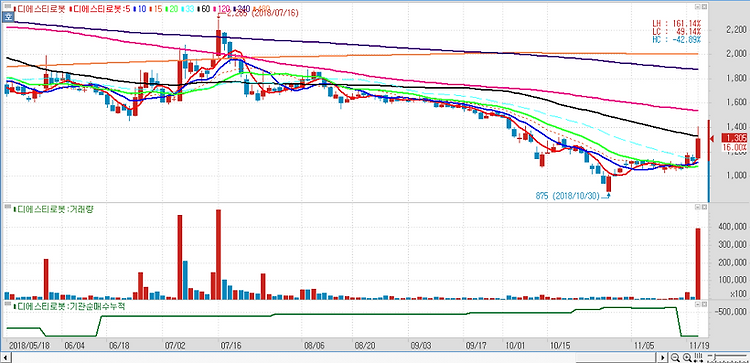Minimize the price chart pane
Screen dimensions: 750x363
point(697,7)
